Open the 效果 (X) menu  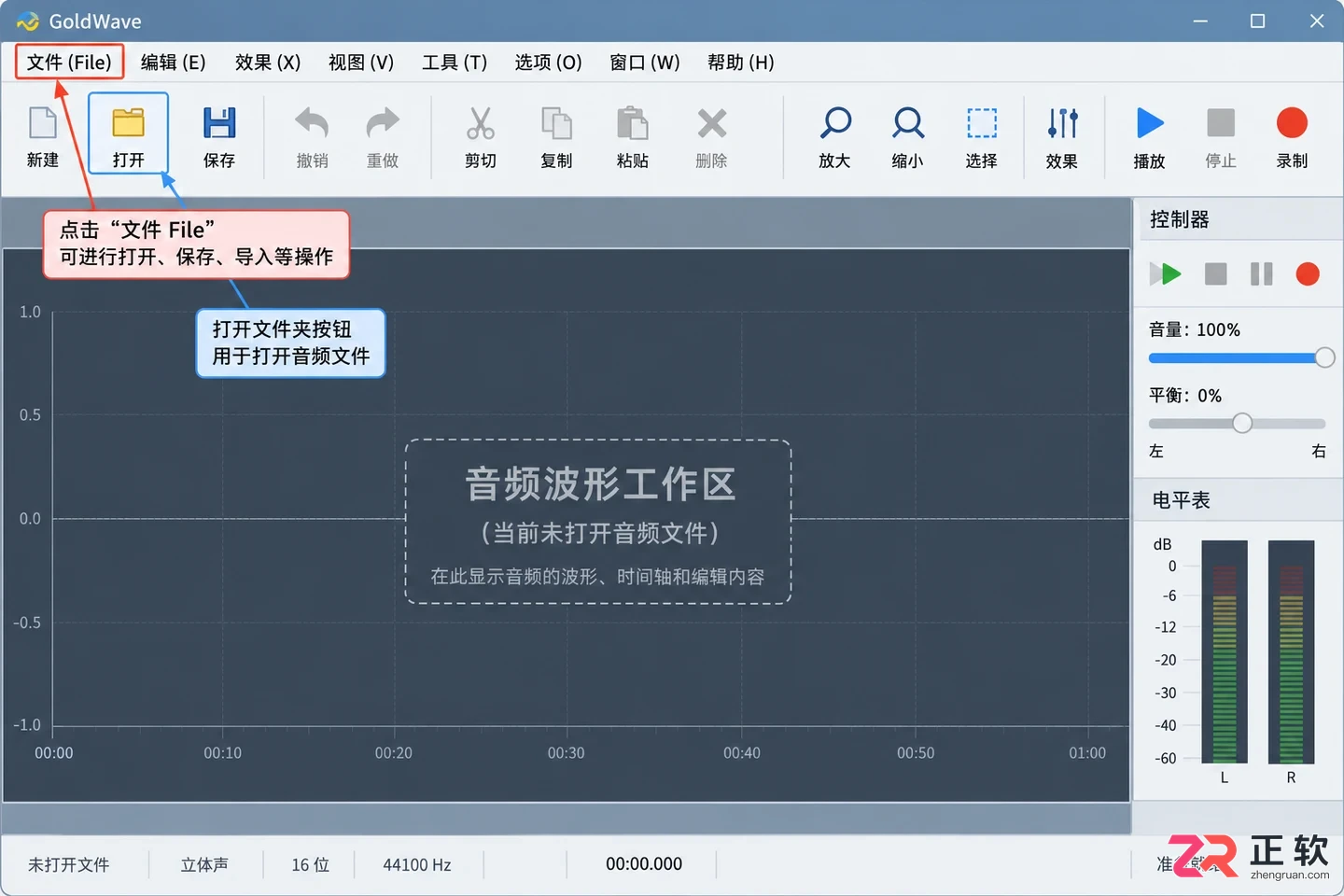268,63
